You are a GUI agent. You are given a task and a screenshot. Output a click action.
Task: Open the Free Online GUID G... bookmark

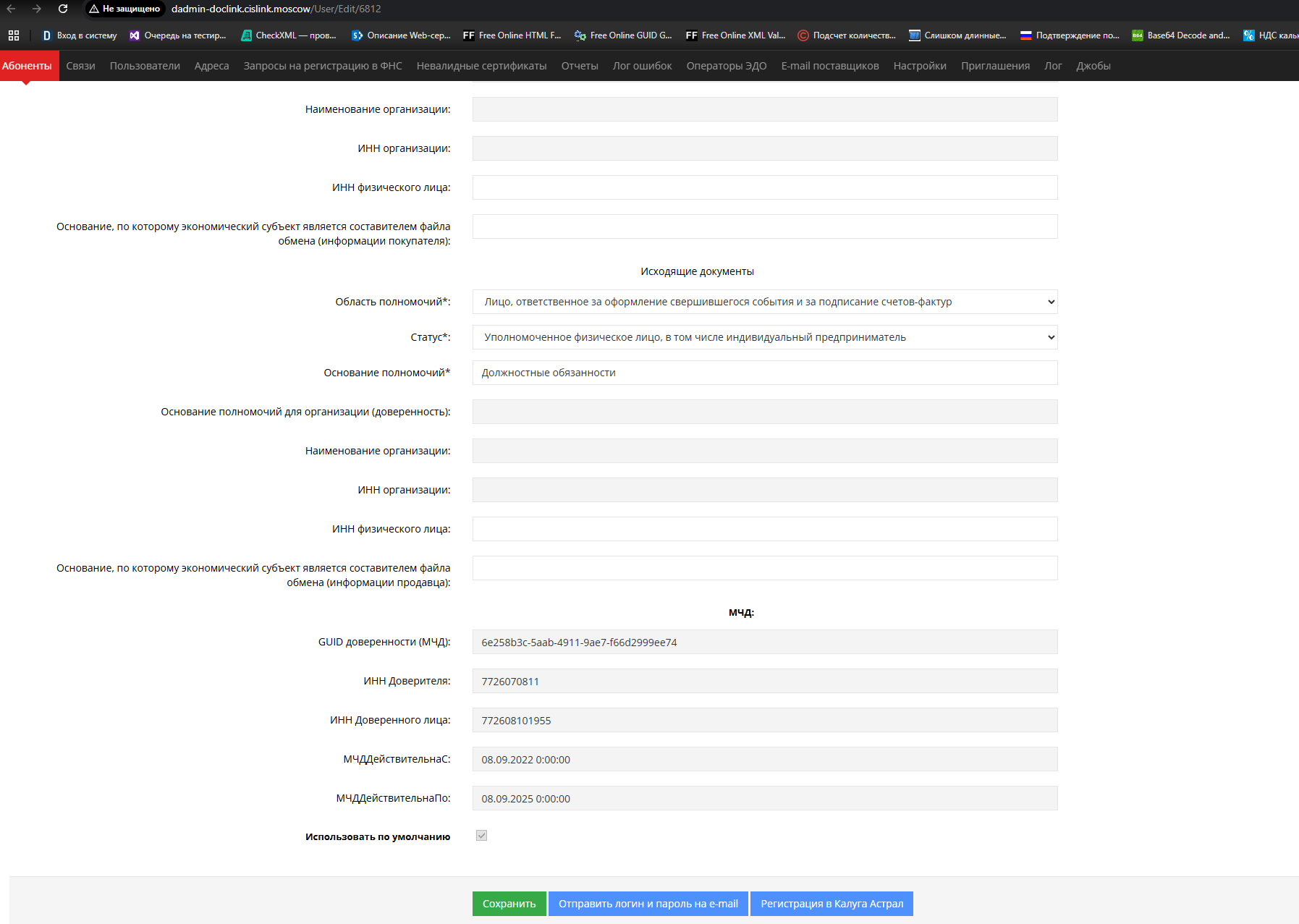624,35
